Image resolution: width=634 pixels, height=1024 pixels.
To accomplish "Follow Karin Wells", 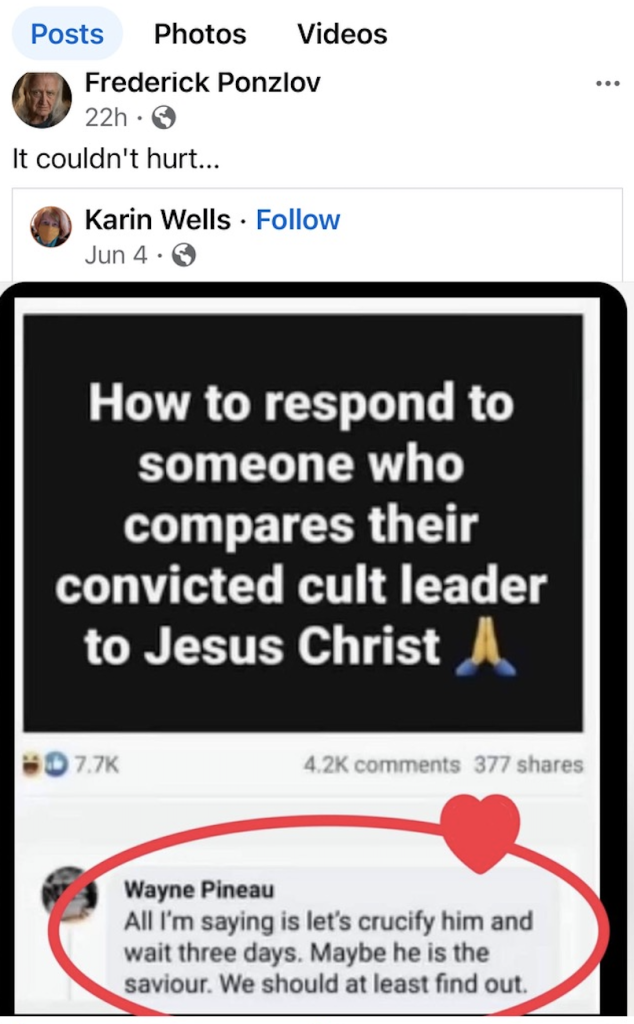I will 298,220.
